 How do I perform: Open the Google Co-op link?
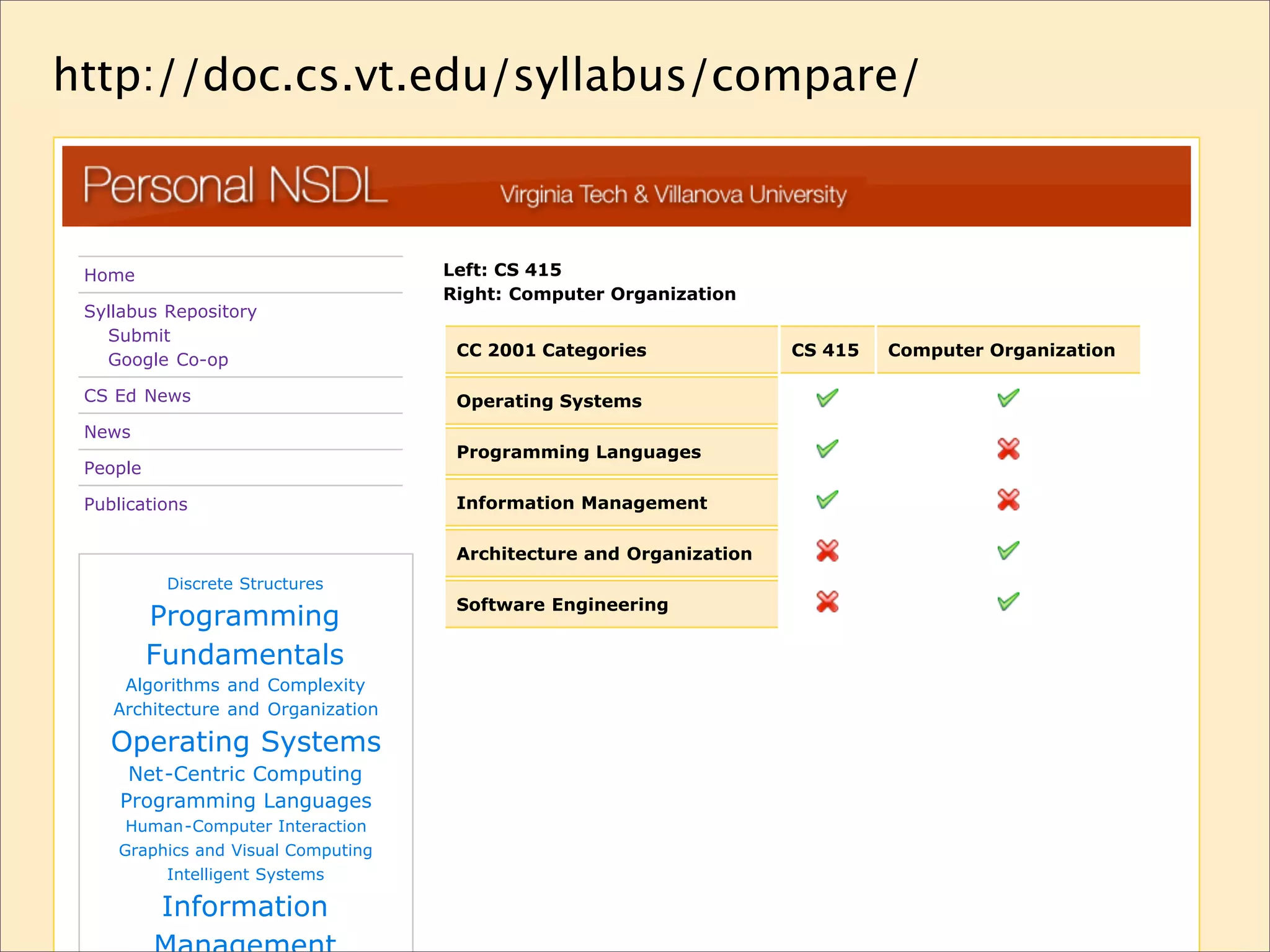click(x=168, y=359)
